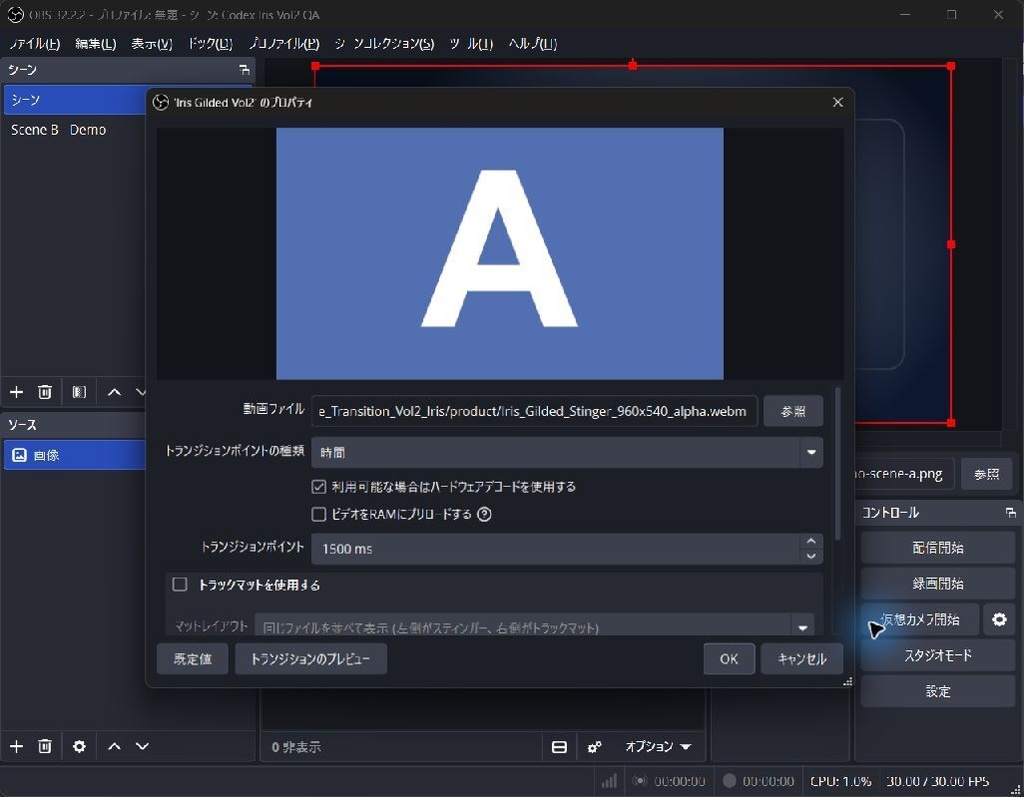Click the stinger preview thumbnail showing A
The width and height of the screenshot is (1024, 797).
[500, 253]
